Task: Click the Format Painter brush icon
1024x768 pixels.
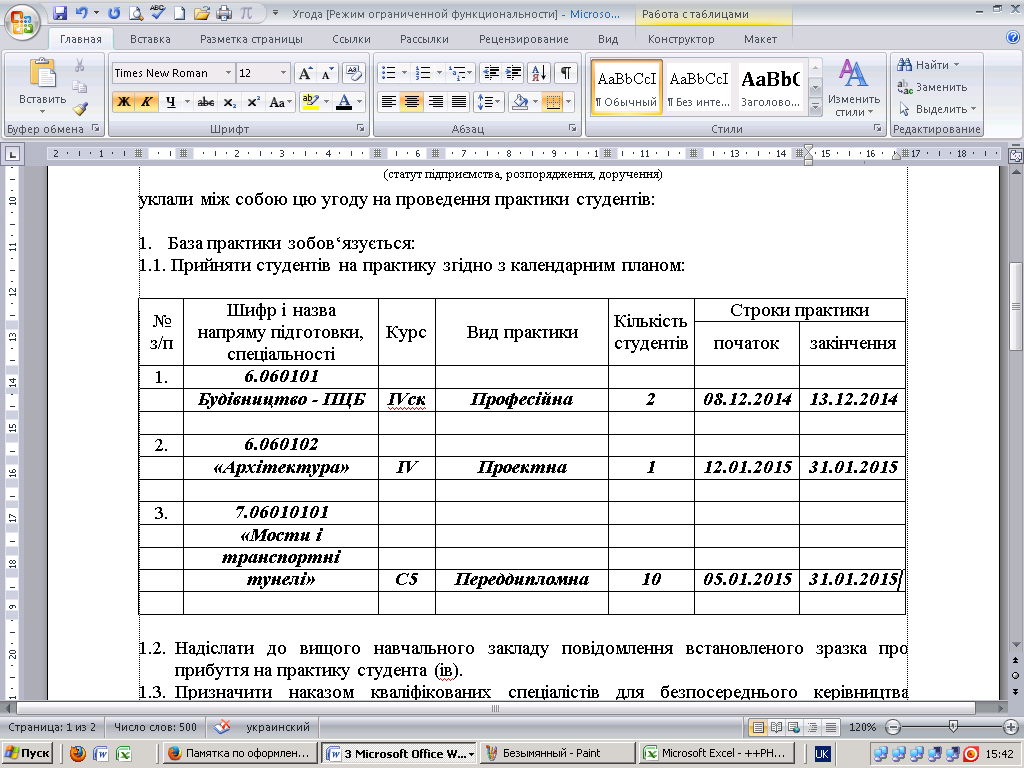Action: [80, 109]
